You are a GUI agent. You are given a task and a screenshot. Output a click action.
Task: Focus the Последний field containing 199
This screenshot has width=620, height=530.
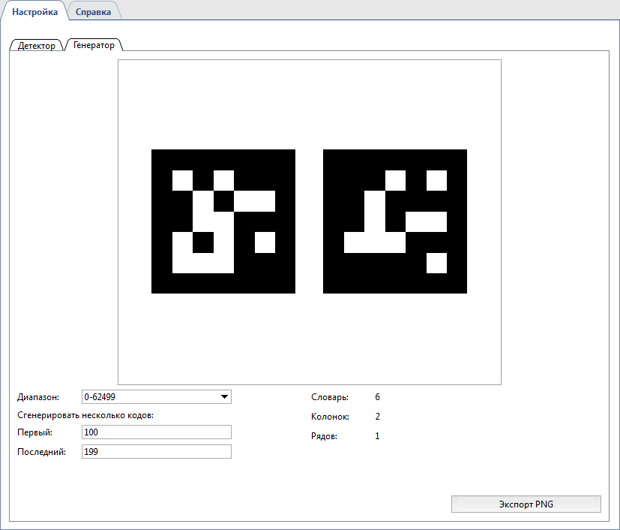[x=157, y=452]
